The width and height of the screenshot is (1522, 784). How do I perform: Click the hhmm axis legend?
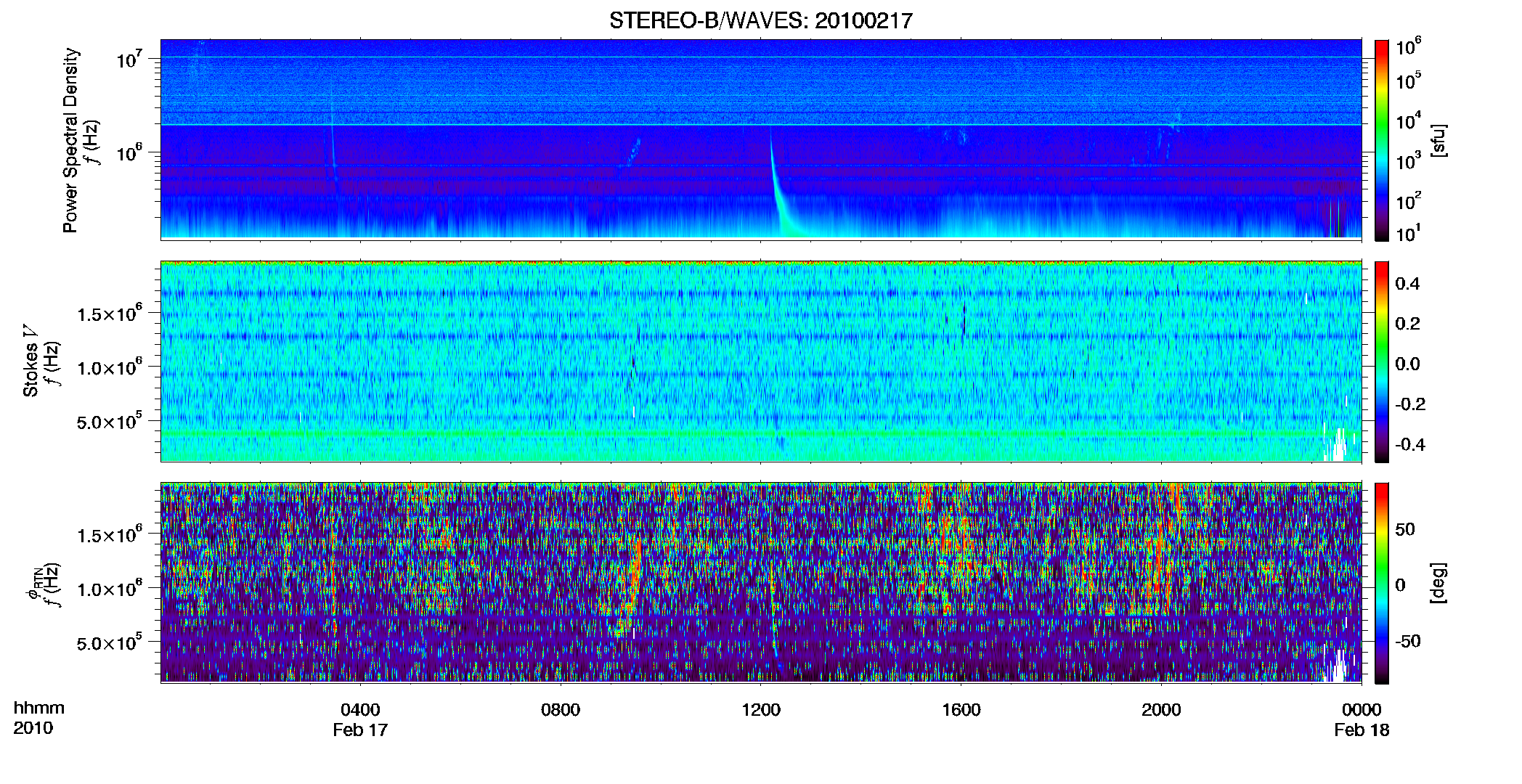click(39, 709)
